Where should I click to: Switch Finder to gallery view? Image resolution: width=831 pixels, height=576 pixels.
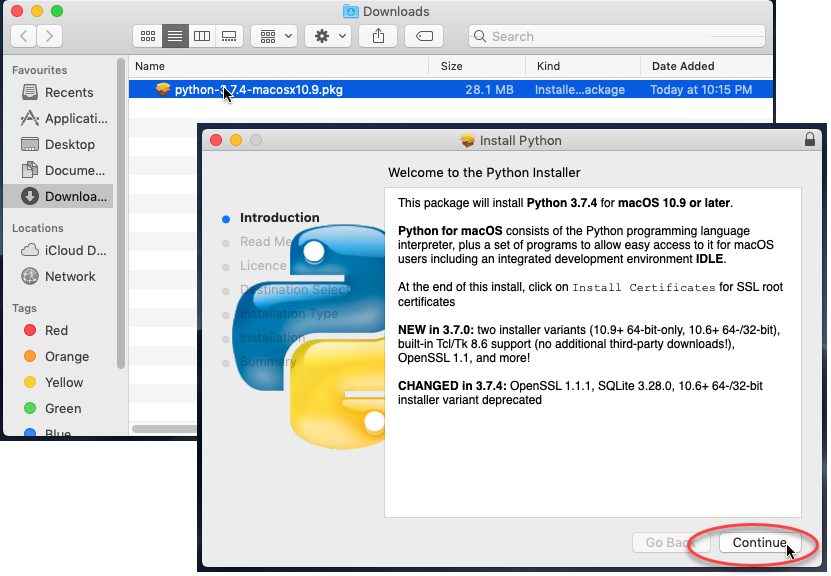[229, 36]
